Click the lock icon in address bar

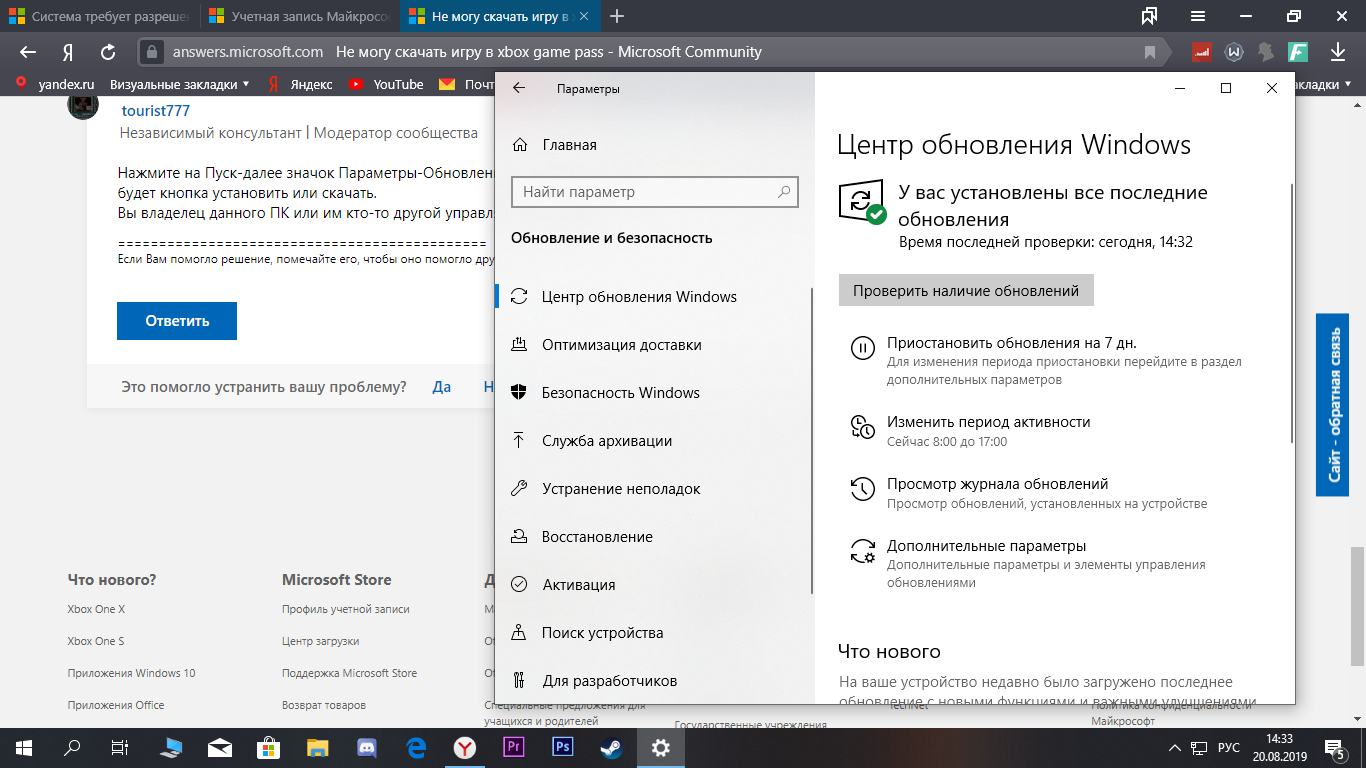pos(151,52)
